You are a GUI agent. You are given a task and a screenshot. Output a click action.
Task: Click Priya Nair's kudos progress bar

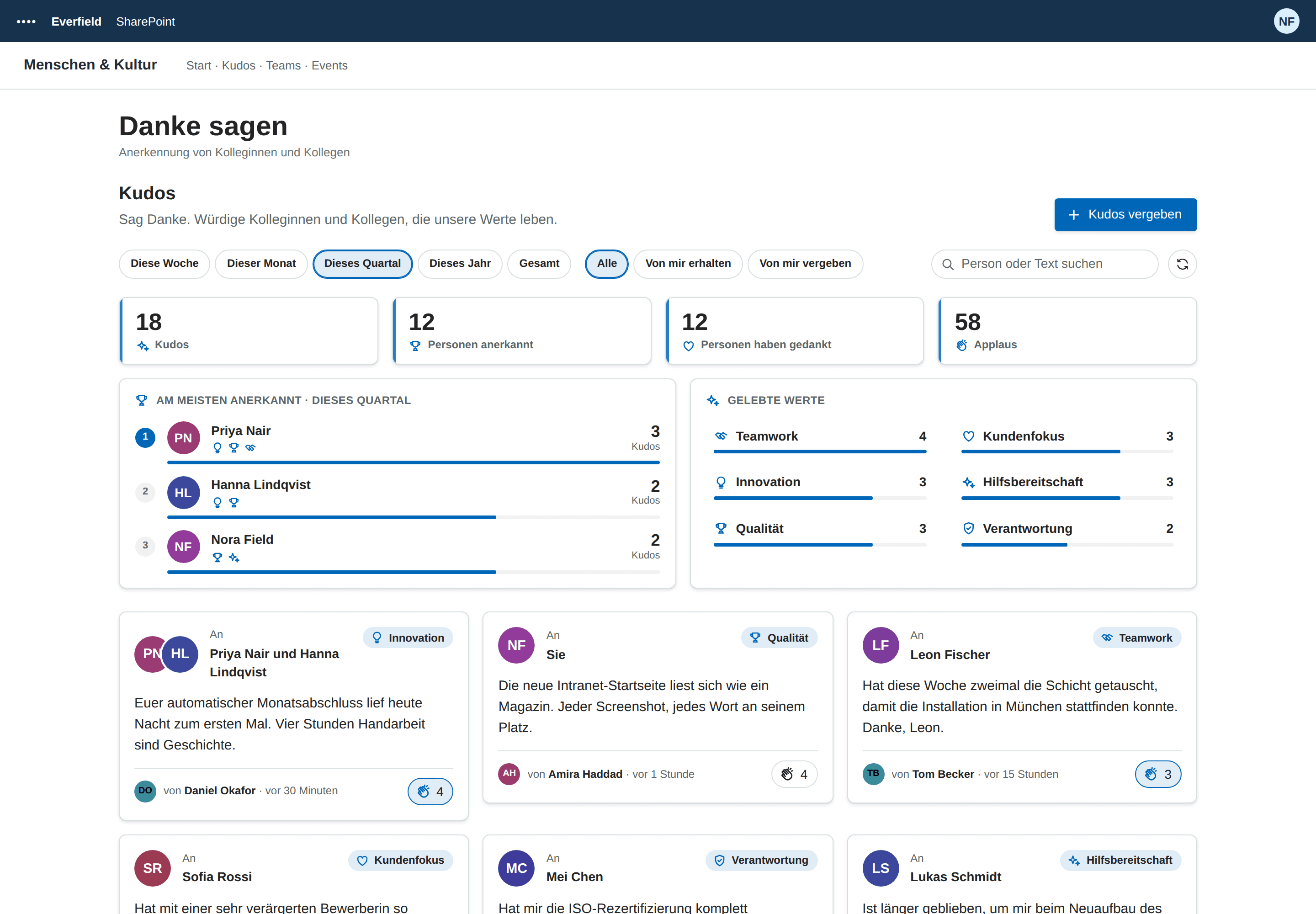click(x=414, y=462)
